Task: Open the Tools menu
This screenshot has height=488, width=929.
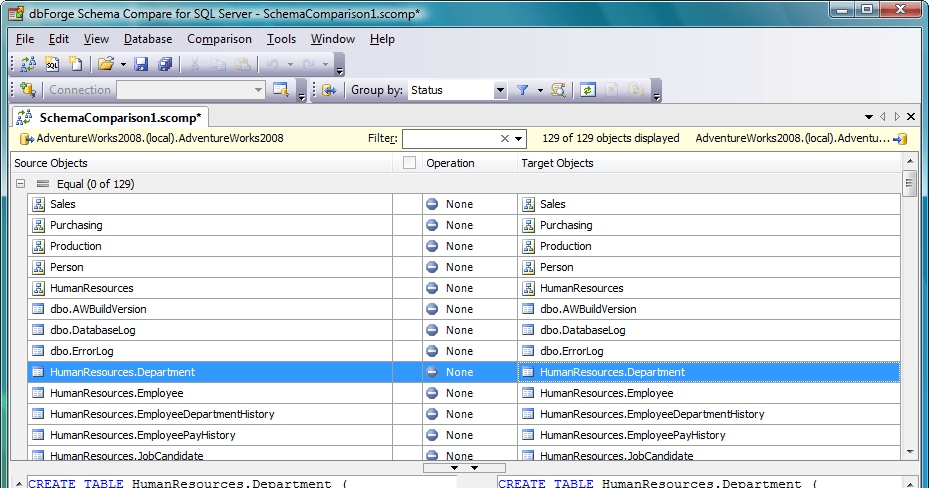Action: pyautogui.click(x=281, y=39)
